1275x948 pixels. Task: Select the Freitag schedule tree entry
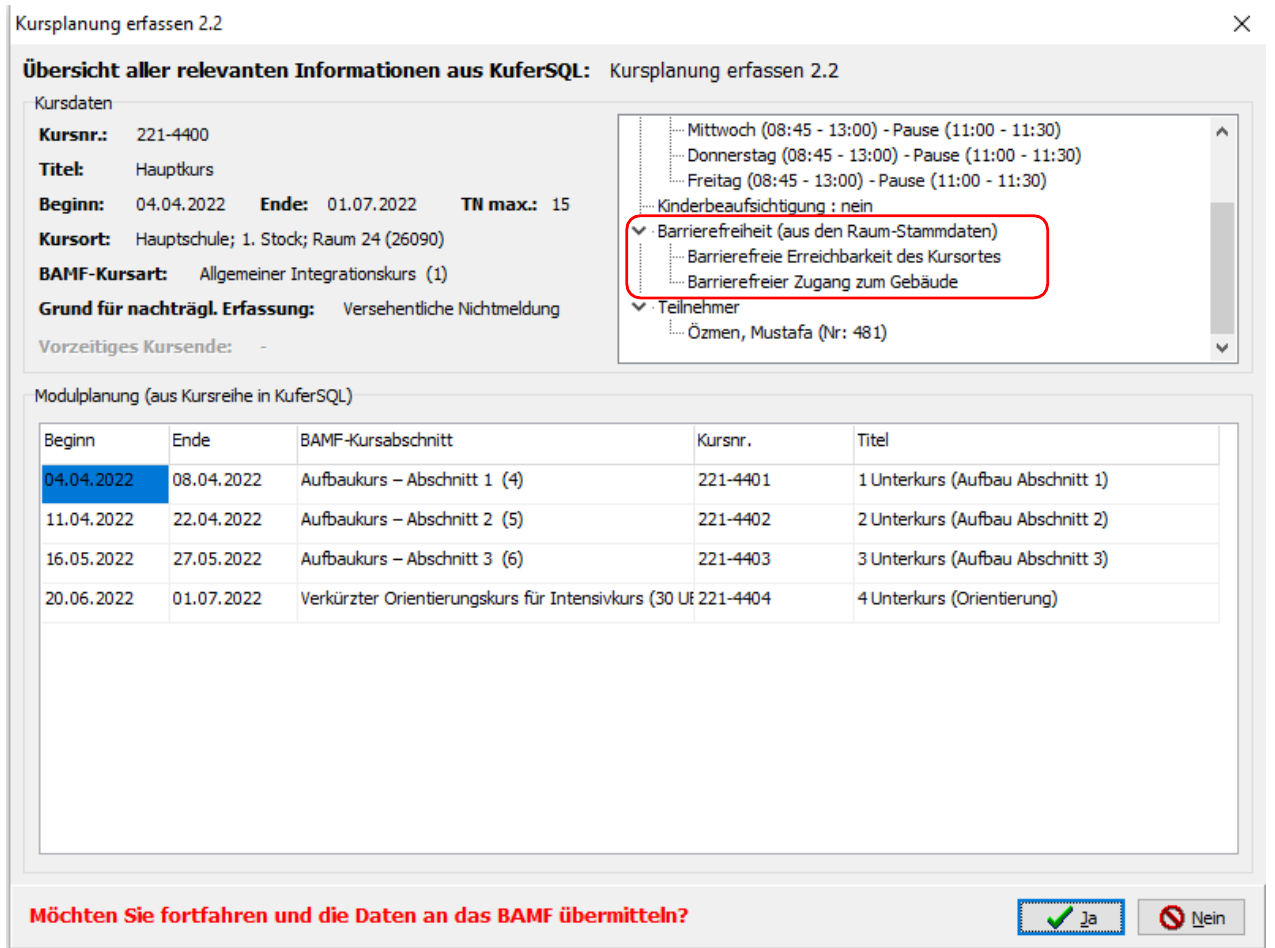[x=866, y=180]
